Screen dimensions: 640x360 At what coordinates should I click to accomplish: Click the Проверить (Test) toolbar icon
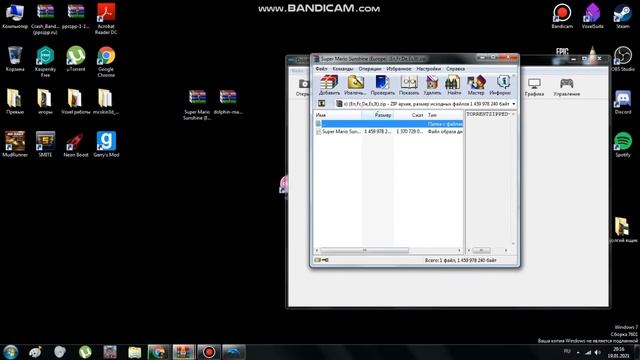(382, 85)
